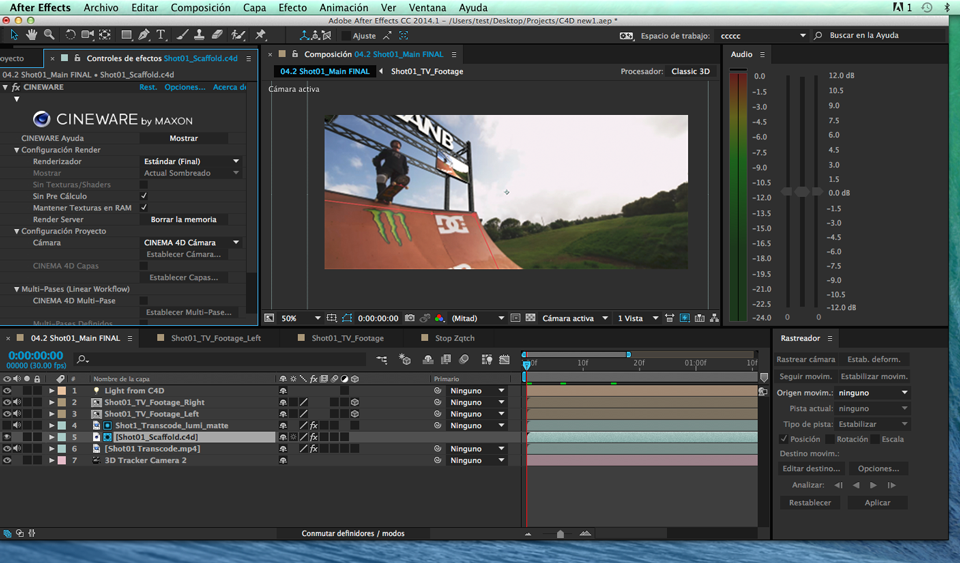
Task: Open the Animación menu
Action: click(343, 7)
